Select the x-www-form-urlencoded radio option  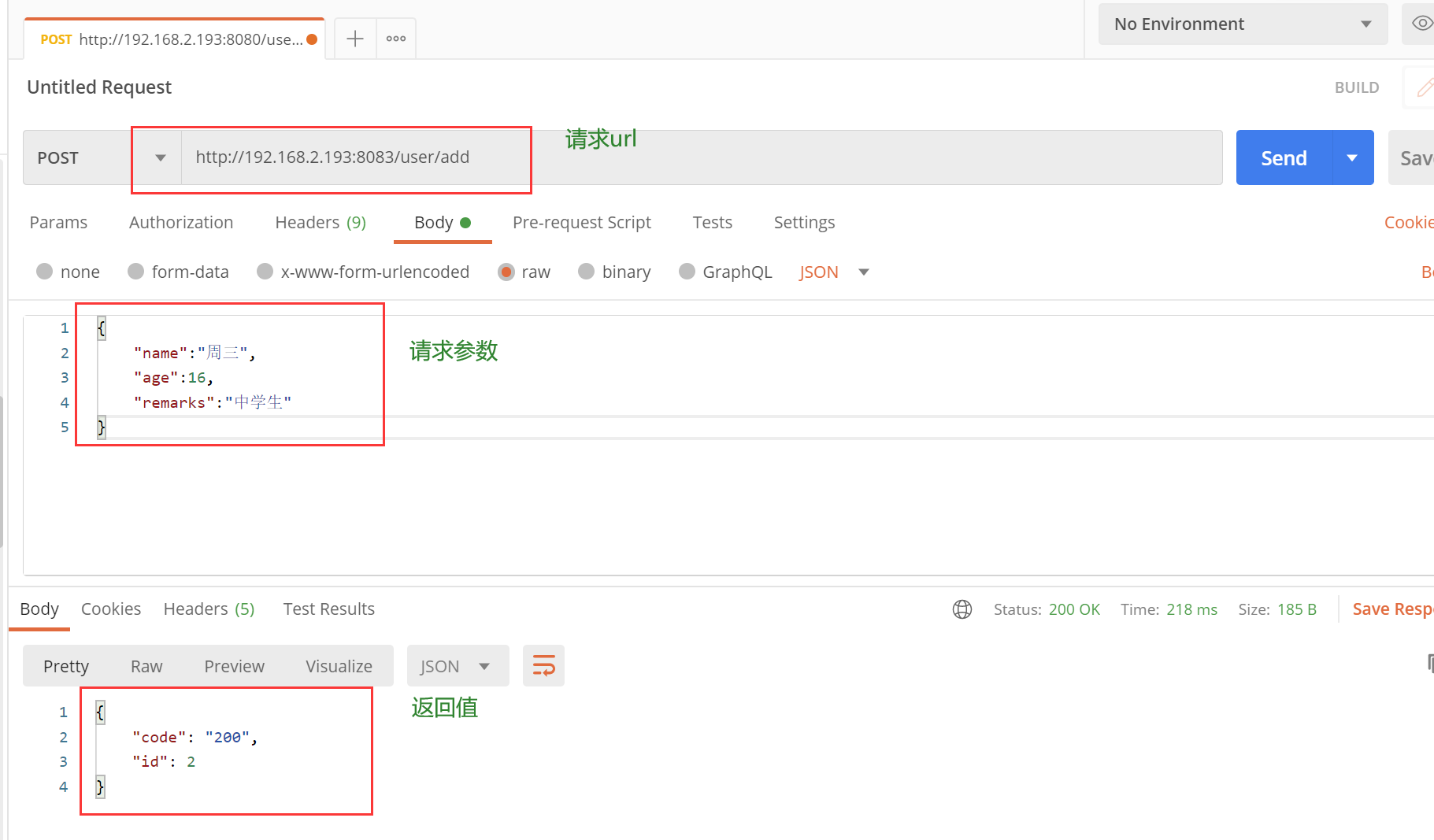265,272
